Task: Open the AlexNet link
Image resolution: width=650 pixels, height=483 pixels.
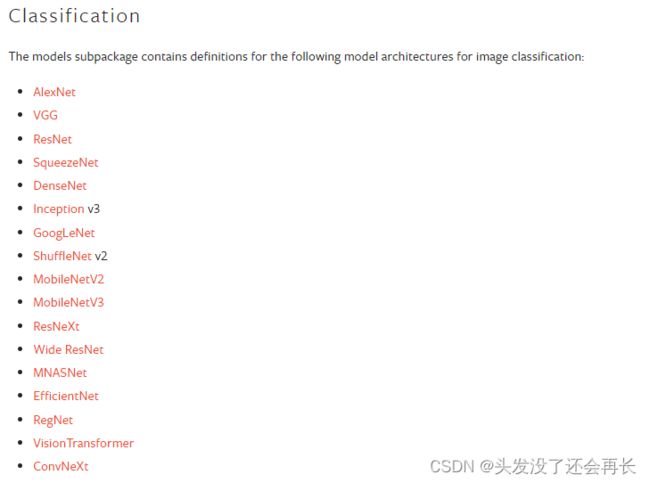Action: click(x=54, y=92)
